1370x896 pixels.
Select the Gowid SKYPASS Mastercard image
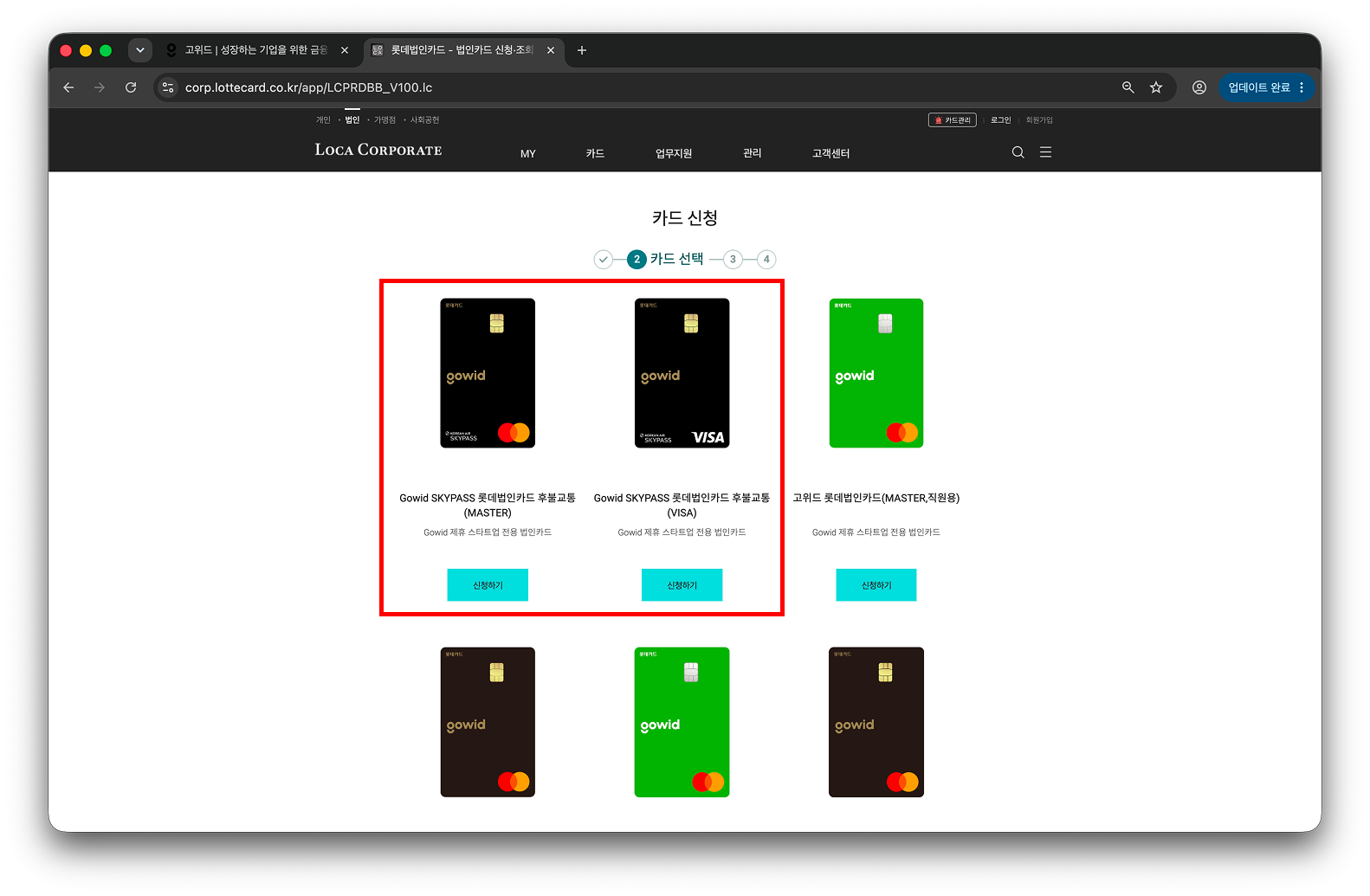point(488,373)
